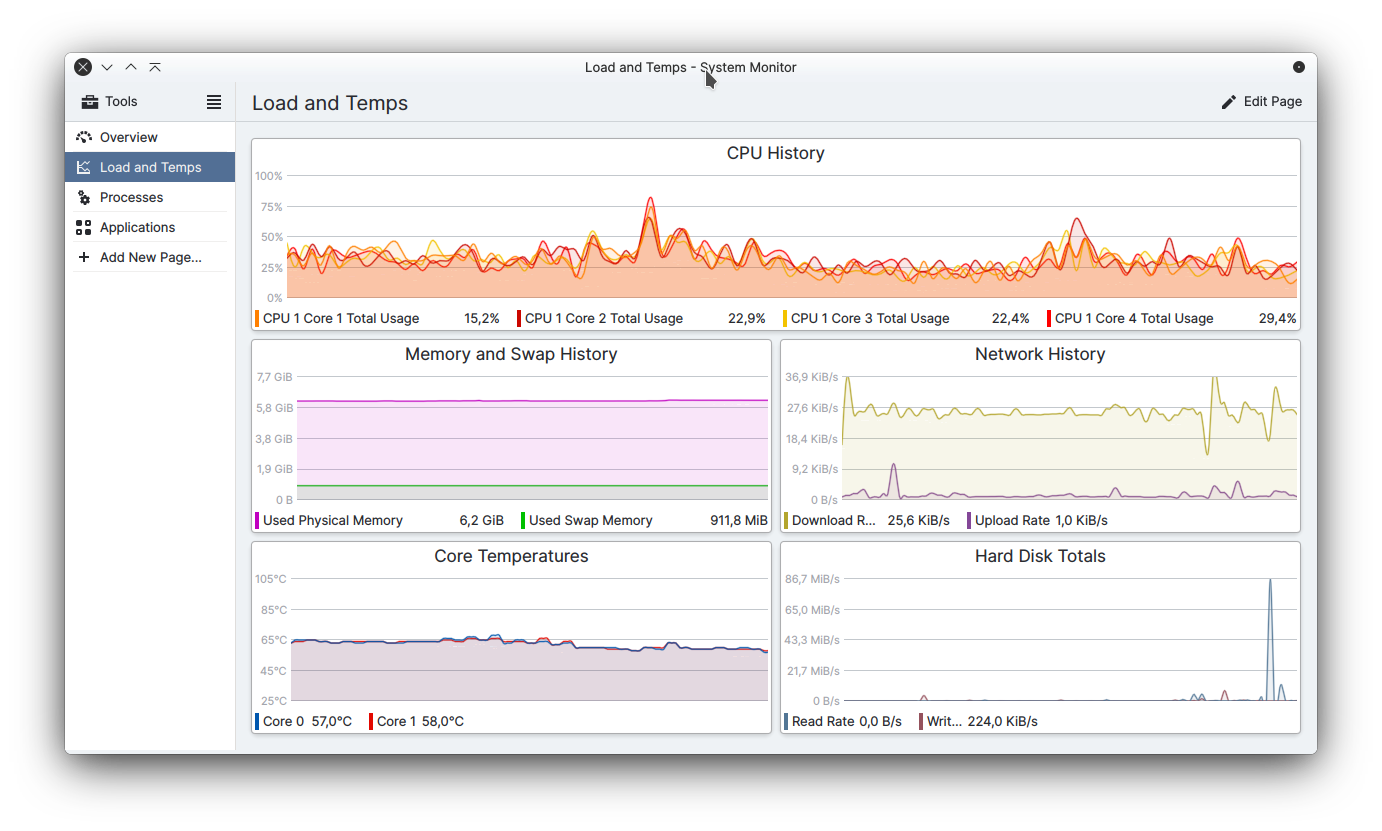Click the brown swatch for Write rate
1382x831 pixels.
[x=921, y=721]
